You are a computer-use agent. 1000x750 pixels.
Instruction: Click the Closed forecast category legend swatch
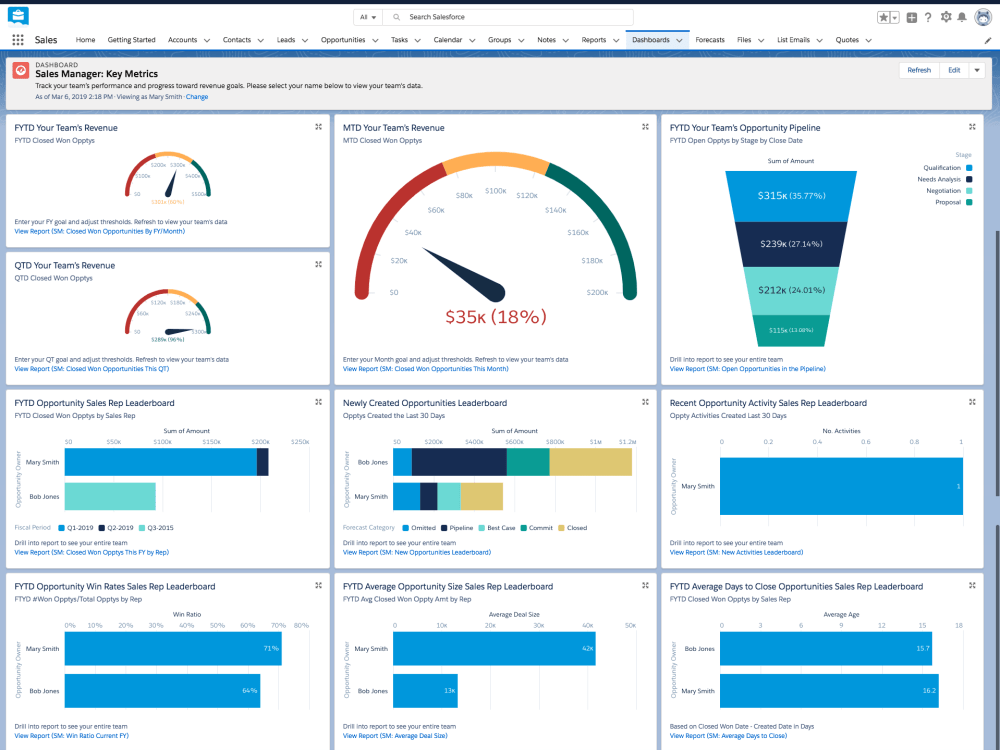(x=561, y=528)
